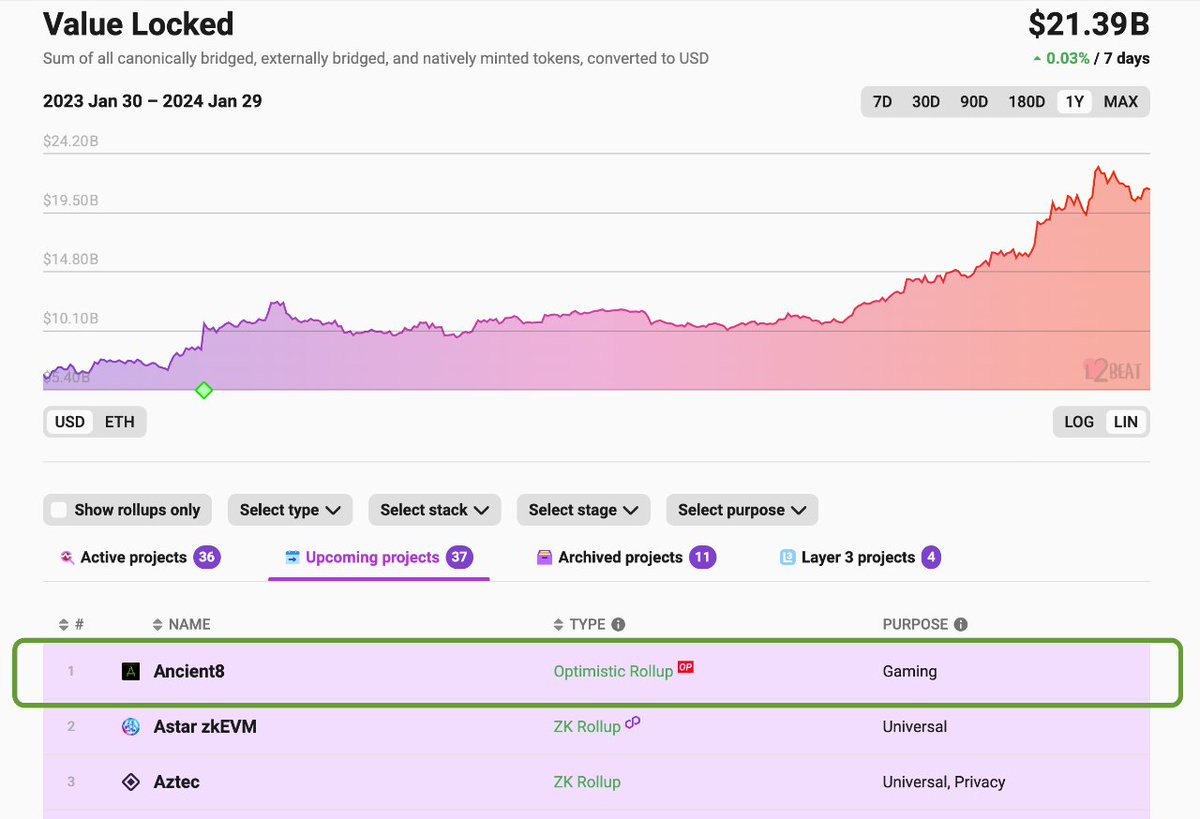Image resolution: width=1200 pixels, height=819 pixels.
Task: Click the 0.03% seven-day change value
Action: (1067, 59)
